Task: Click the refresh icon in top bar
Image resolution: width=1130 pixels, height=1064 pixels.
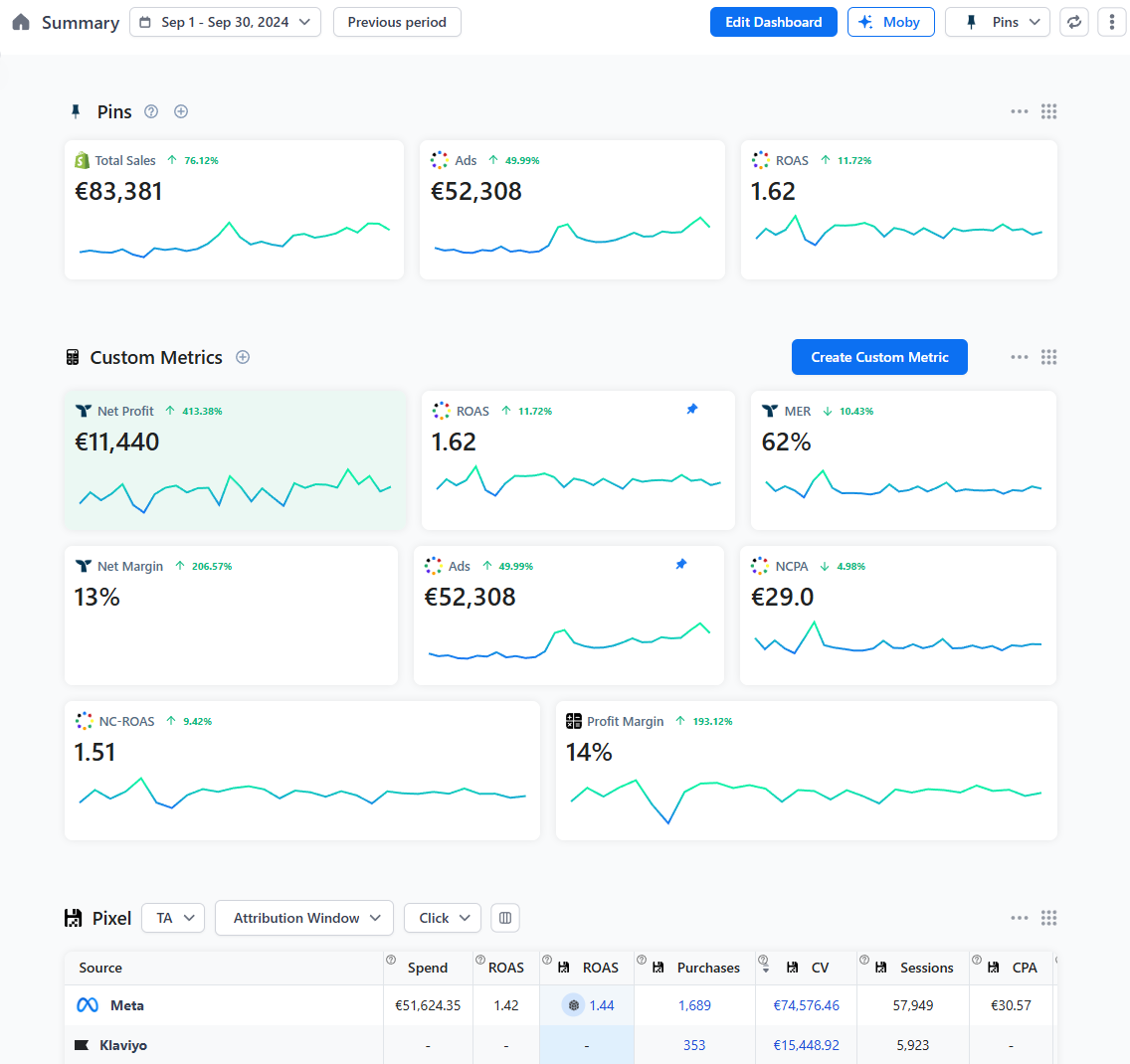Action: tap(1073, 22)
